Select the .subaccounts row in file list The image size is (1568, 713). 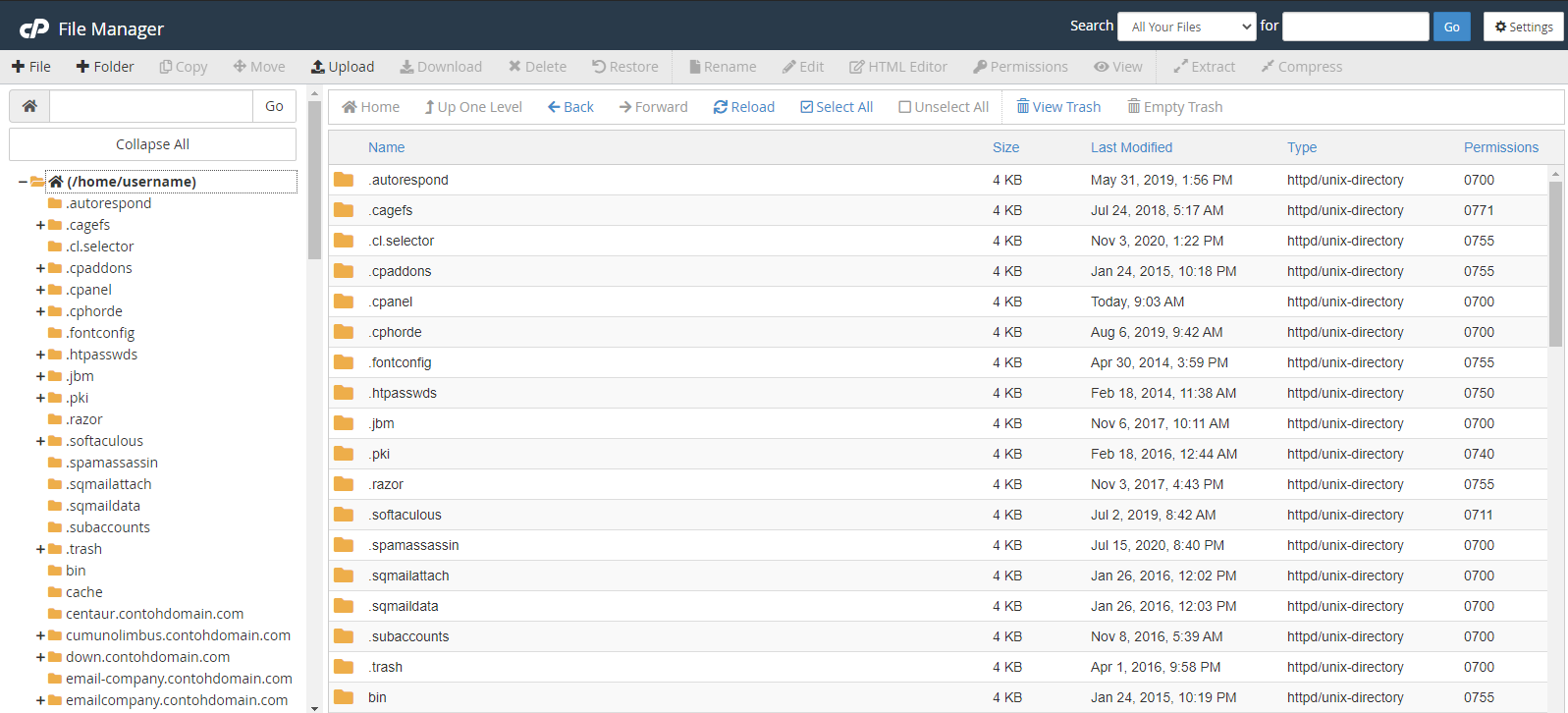click(x=938, y=636)
